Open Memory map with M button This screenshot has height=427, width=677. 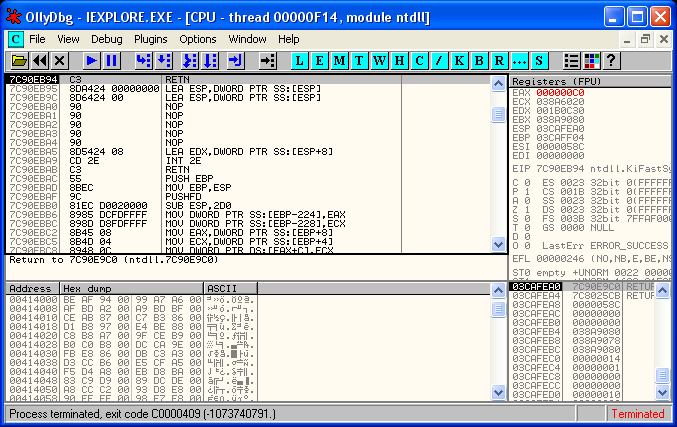(x=339, y=61)
